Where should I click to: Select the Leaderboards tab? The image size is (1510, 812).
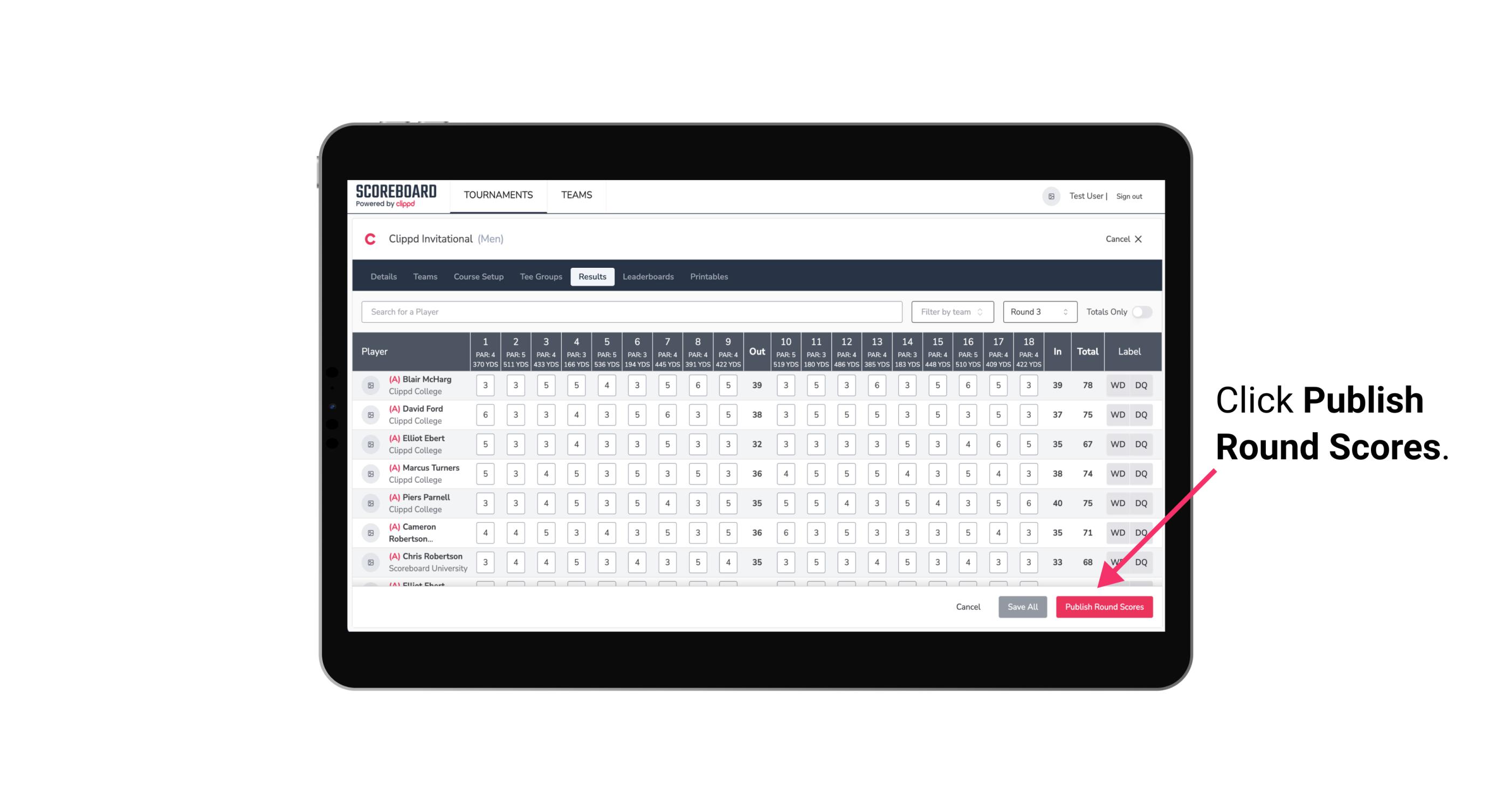click(x=649, y=277)
